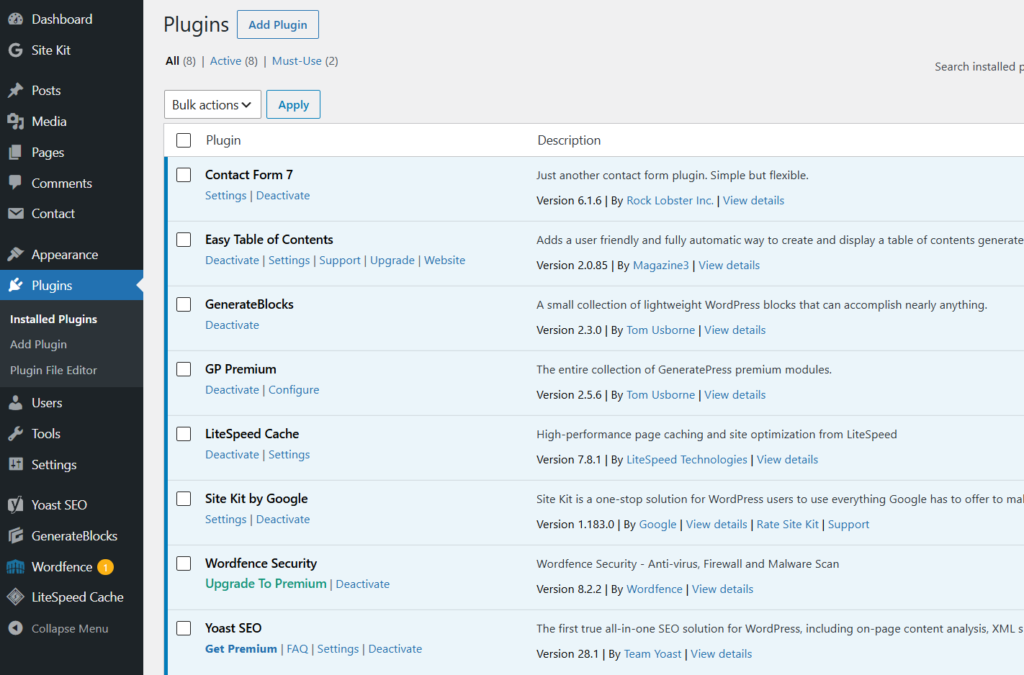Viewport: 1024px width, 675px height.
Task: Check the Easy Table of Contents checkbox
Action: coord(184,240)
